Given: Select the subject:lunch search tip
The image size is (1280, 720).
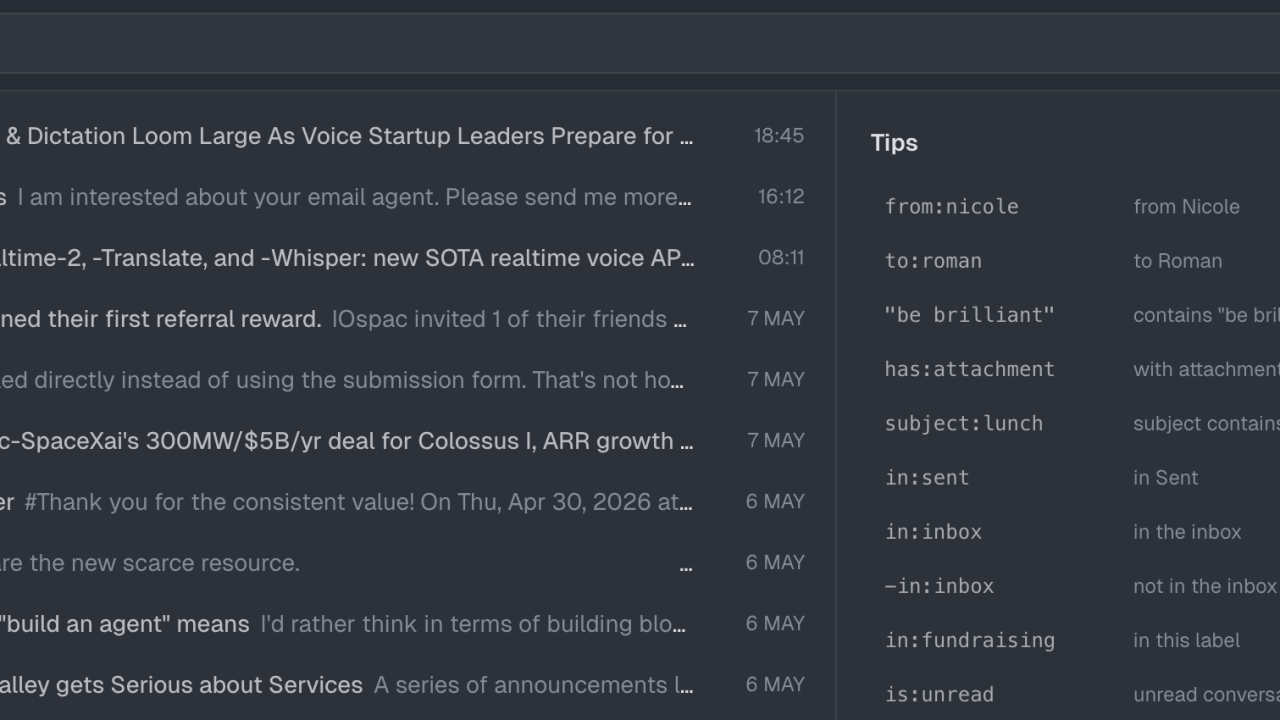Looking at the screenshot, I should pos(963,423).
